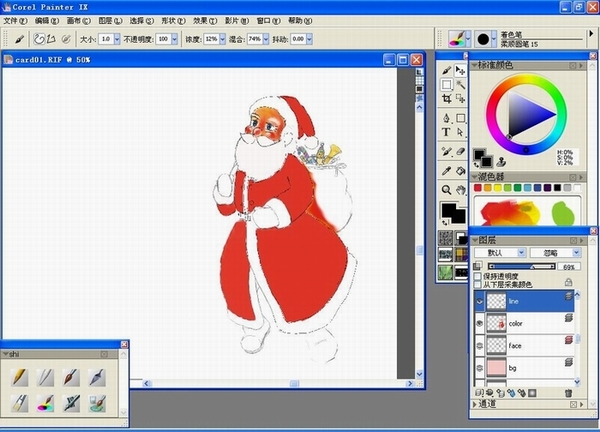The image size is (600, 432).
Task: Hide the color layer
Action: click(x=480, y=323)
